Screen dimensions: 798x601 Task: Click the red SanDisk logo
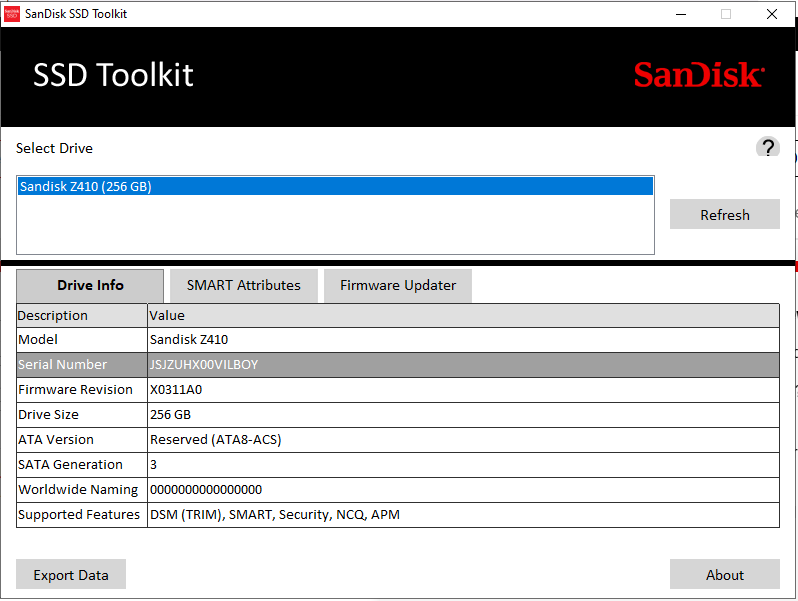tap(699, 75)
